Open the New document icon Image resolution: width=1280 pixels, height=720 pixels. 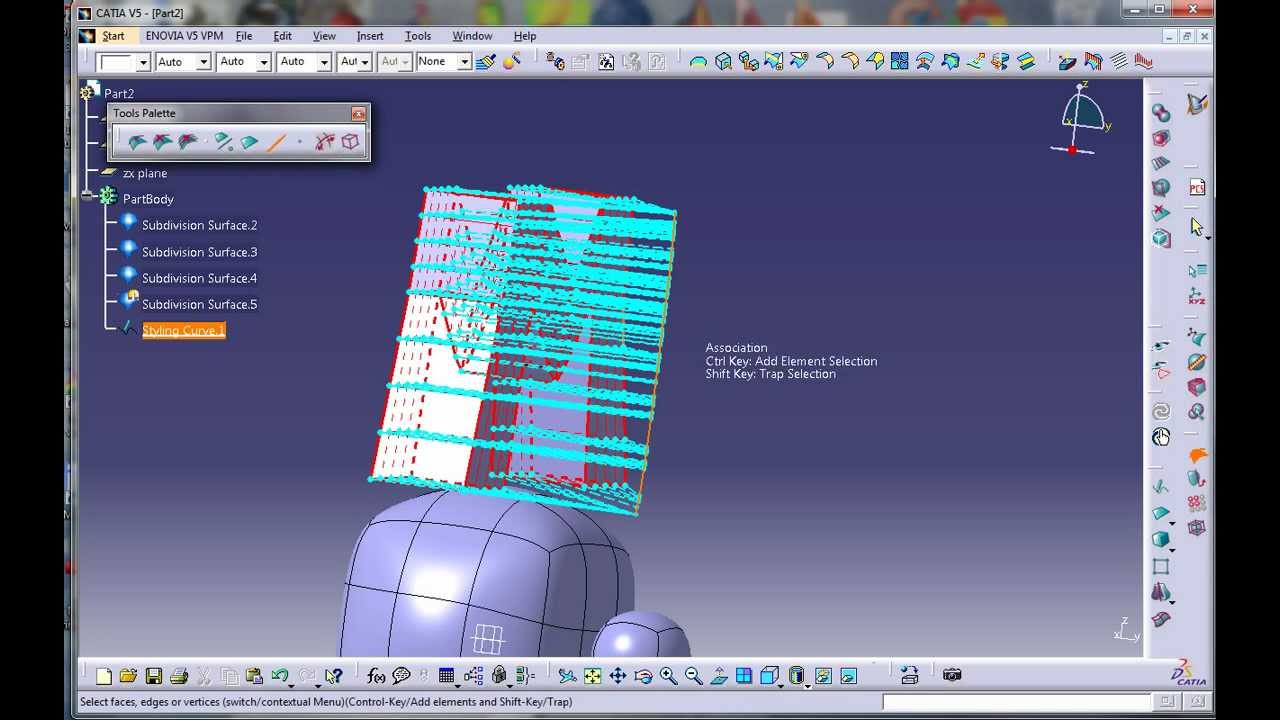[x=104, y=676]
